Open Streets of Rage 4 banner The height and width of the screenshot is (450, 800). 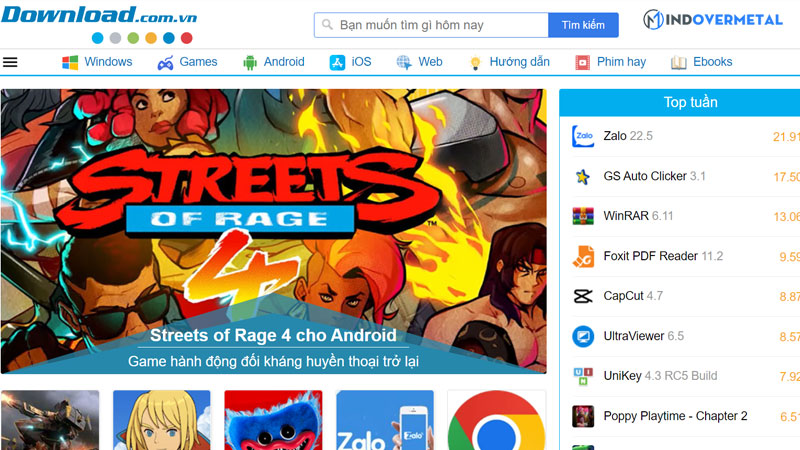(273, 230)
